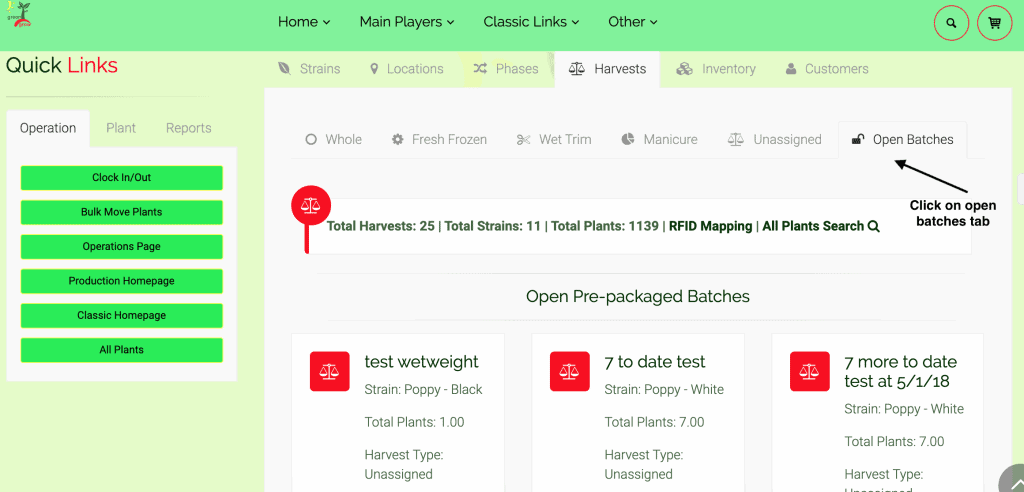Select the Reports quick links tab

189,128
